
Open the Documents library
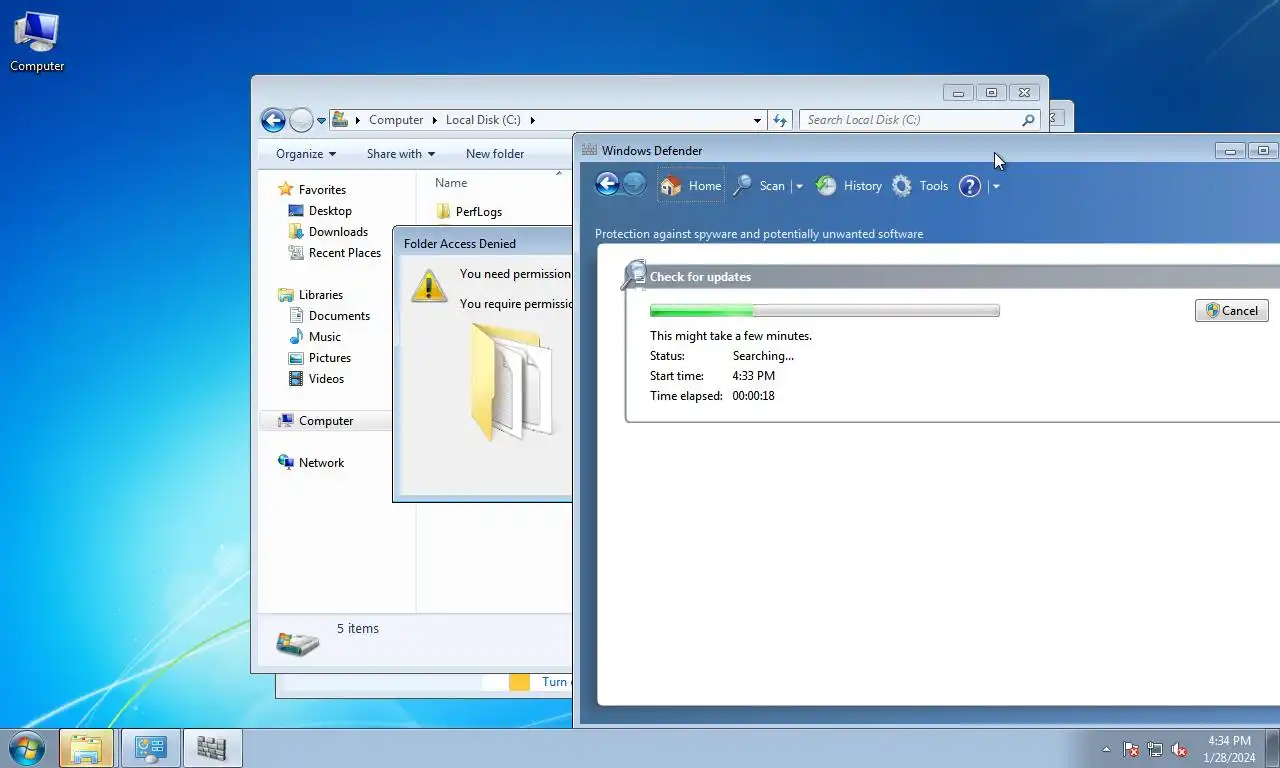(x=339, y=315)
